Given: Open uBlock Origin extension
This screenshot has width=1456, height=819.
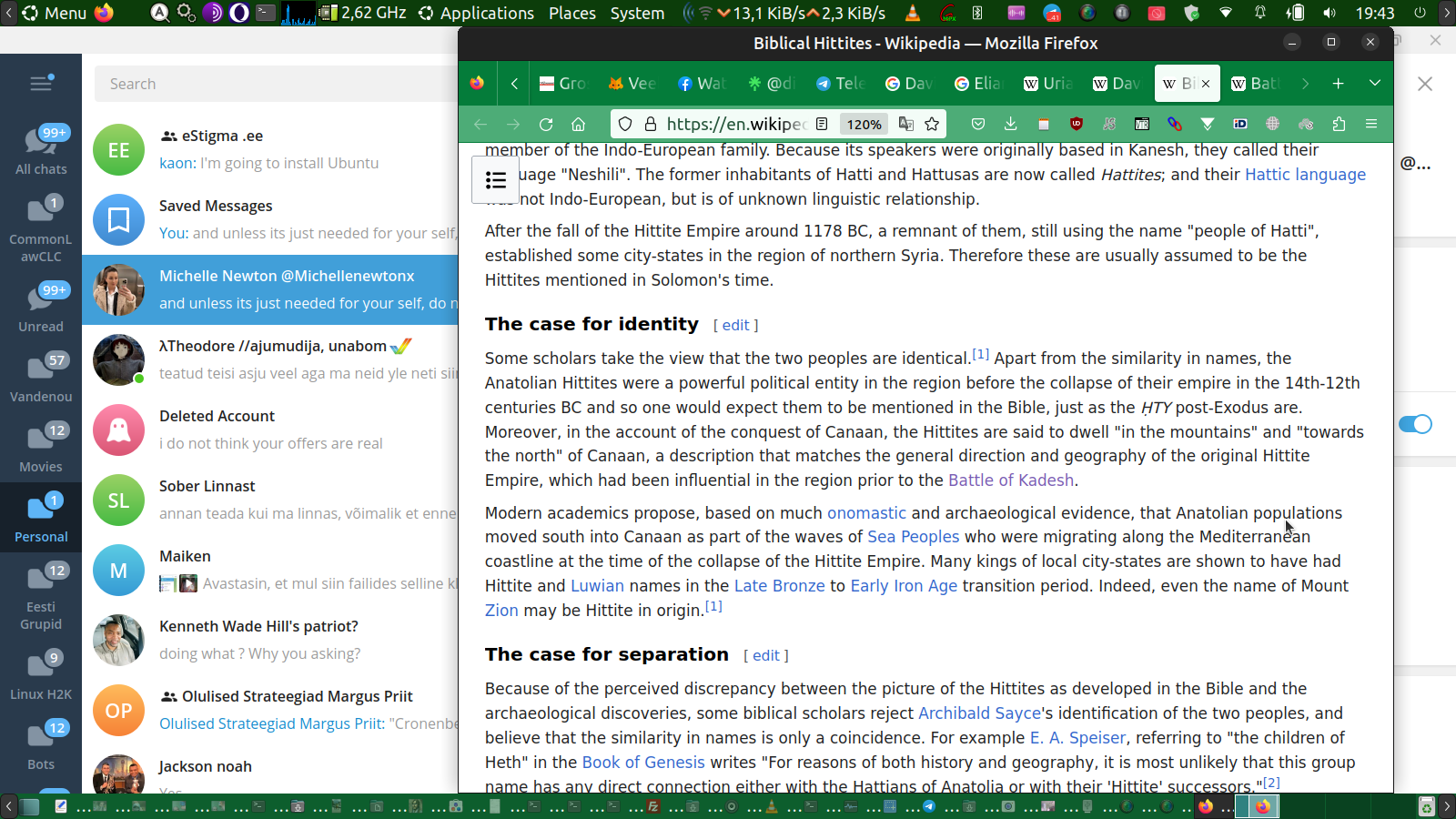Looking at the screenshot, I should coord(1077,125).
